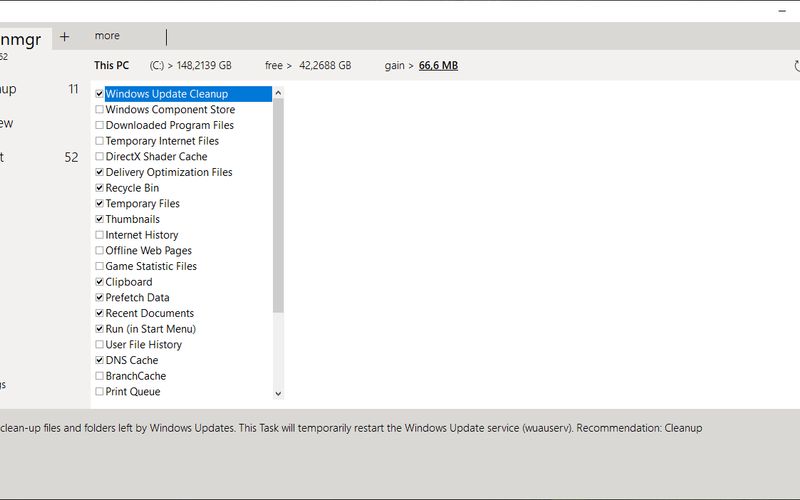This screenshot has width=800, height=500.
Task: Enable the Windows Component Store checkbox
Action: pos(99,110)
